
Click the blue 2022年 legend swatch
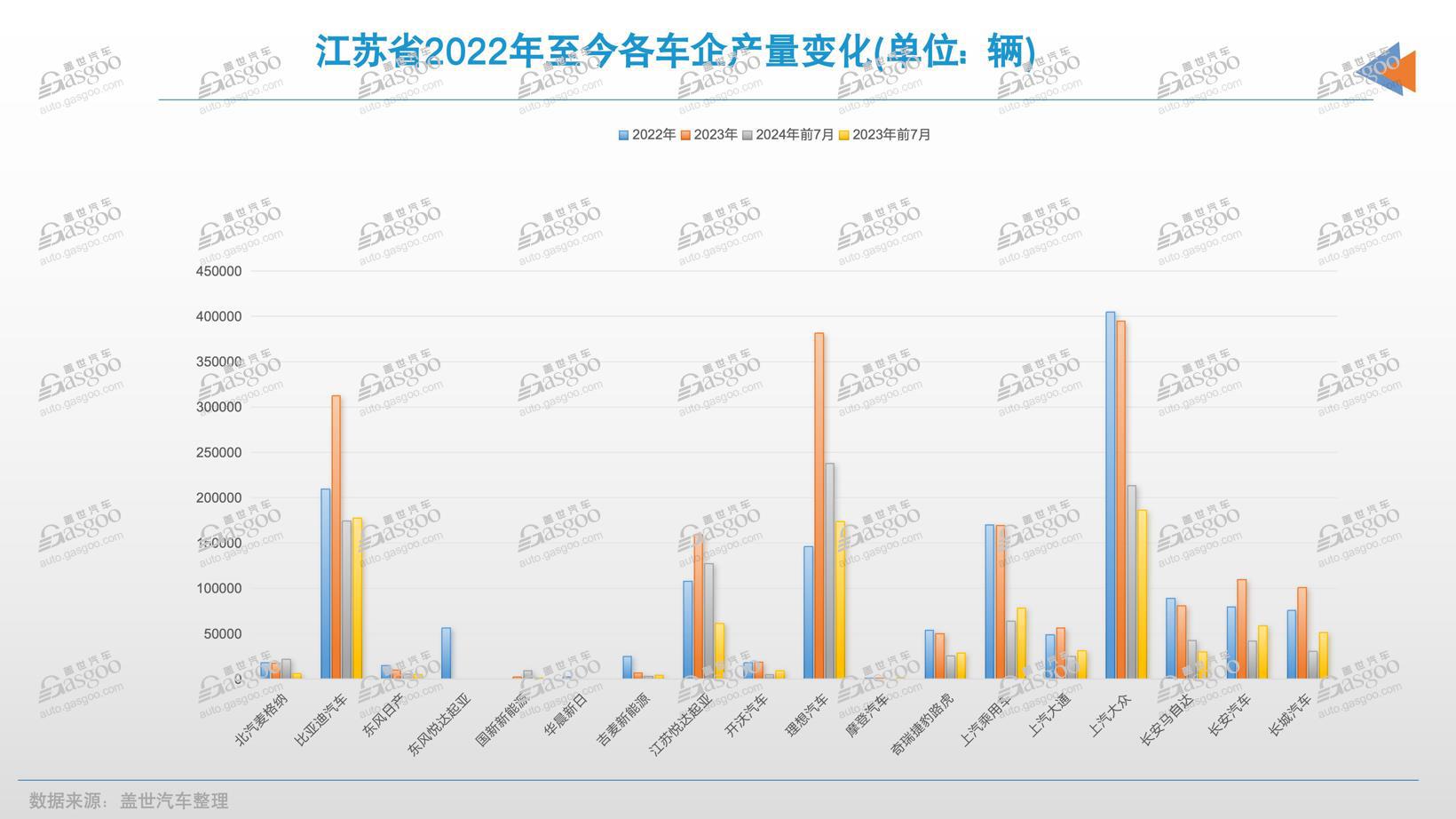point(624,135)
